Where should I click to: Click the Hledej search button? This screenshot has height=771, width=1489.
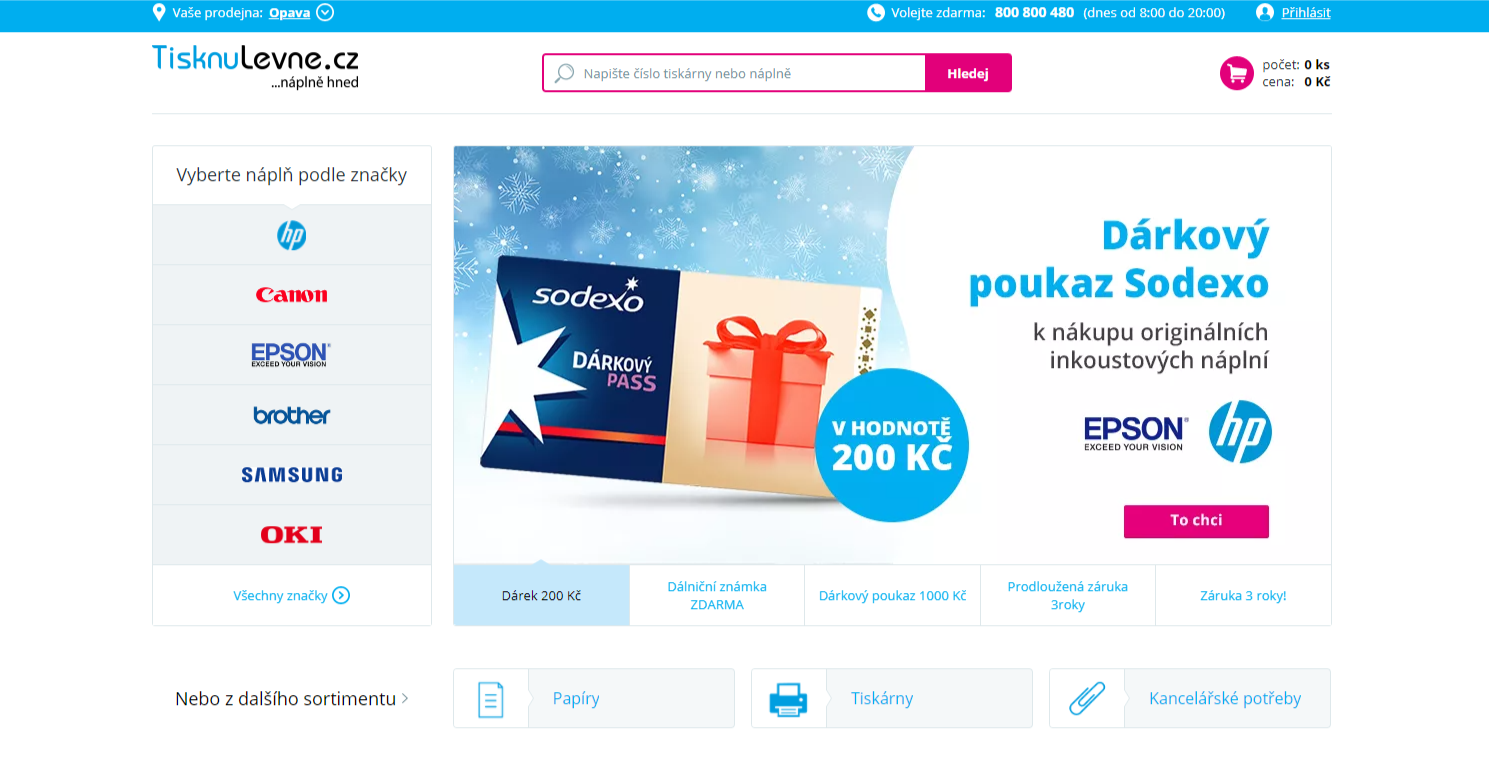tap(968, 73)
